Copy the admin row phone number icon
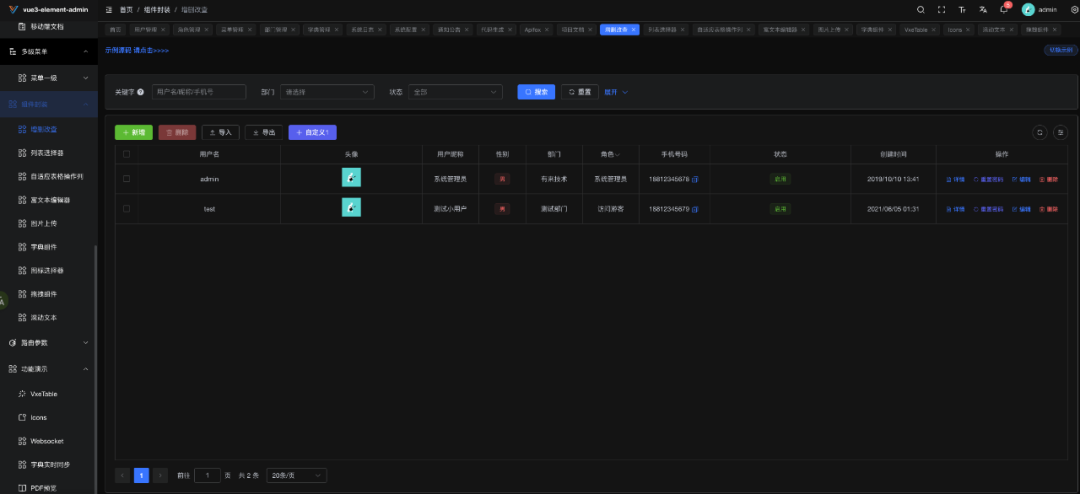Viewport: 1080px width, 494px height. [695, 179]
